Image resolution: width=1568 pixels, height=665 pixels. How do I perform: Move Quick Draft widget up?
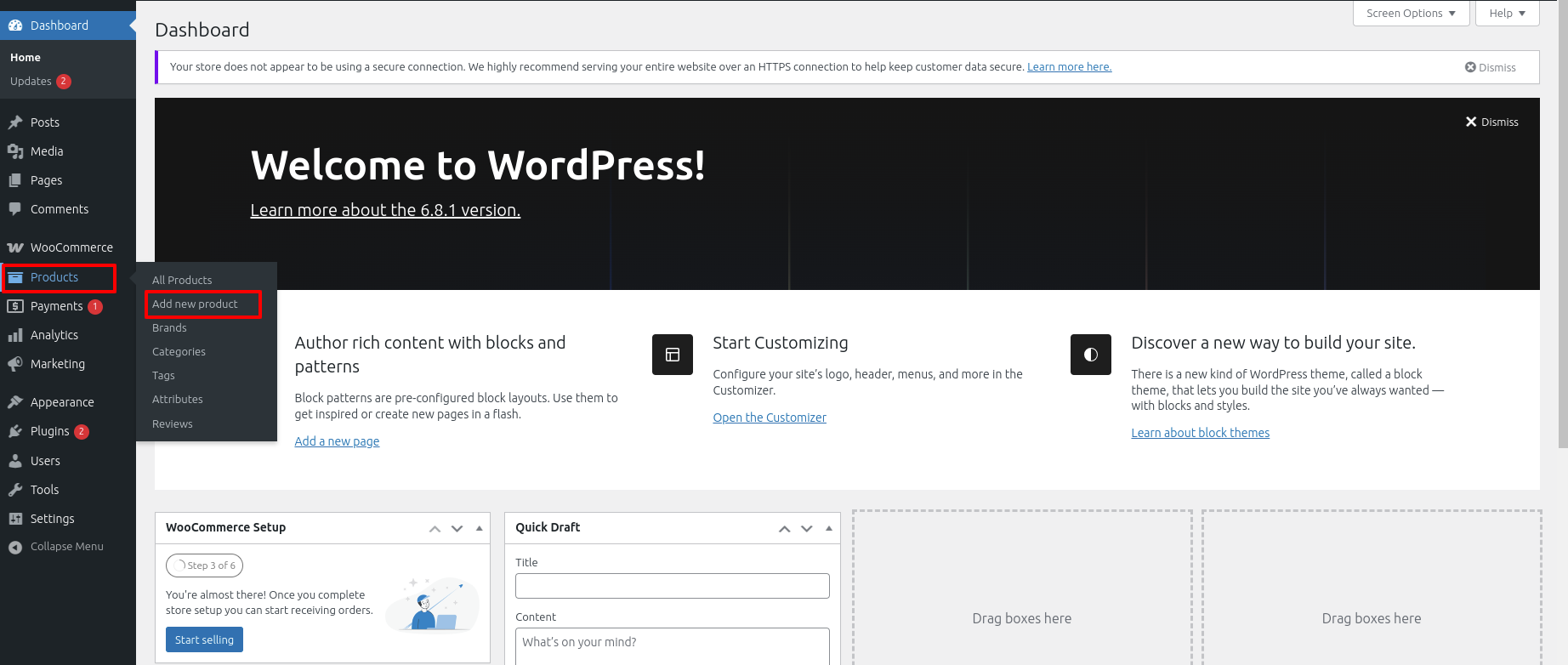[x=785, y=528]
